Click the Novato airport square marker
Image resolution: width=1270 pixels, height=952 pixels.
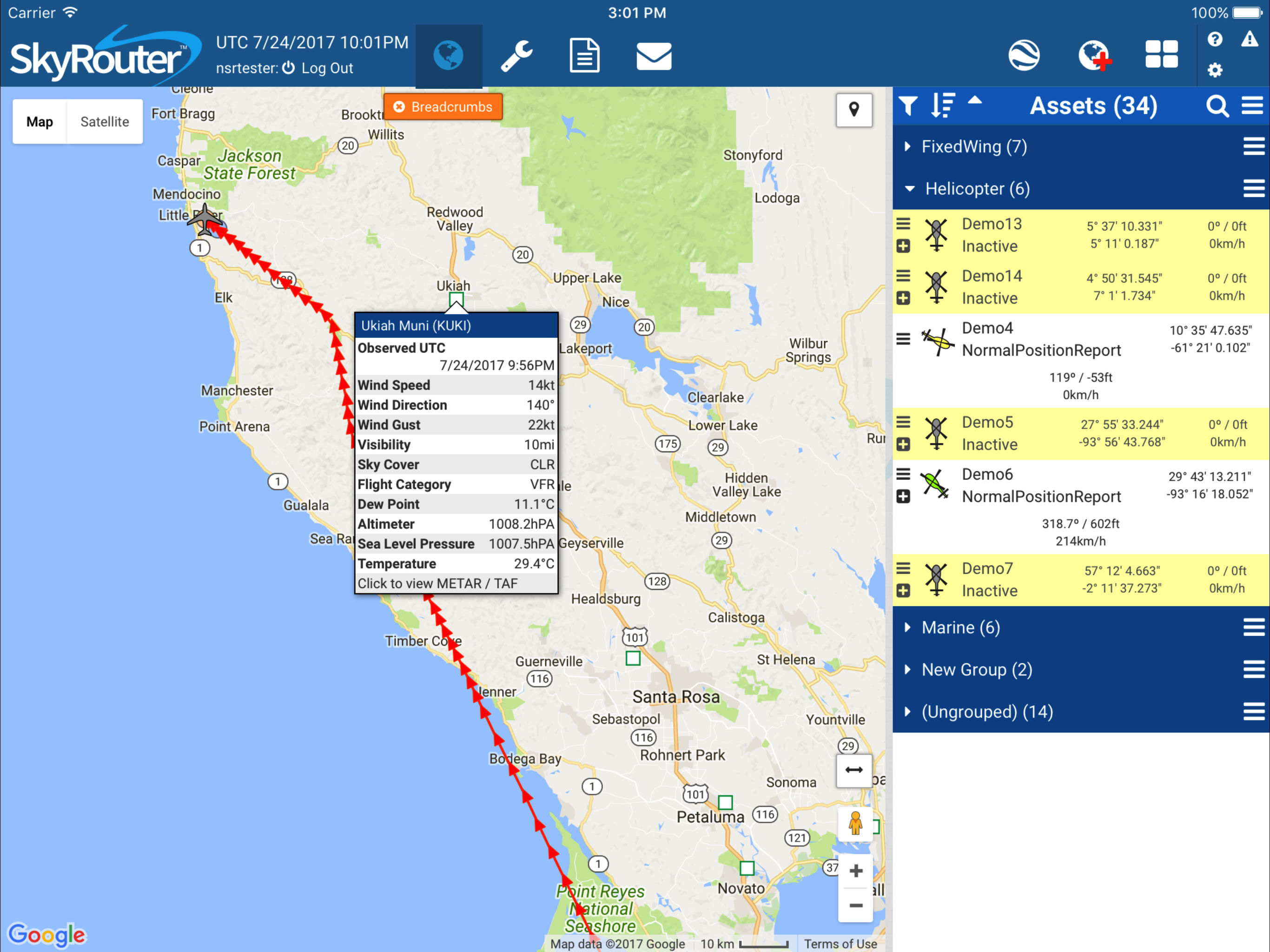(x=747, y=867)
